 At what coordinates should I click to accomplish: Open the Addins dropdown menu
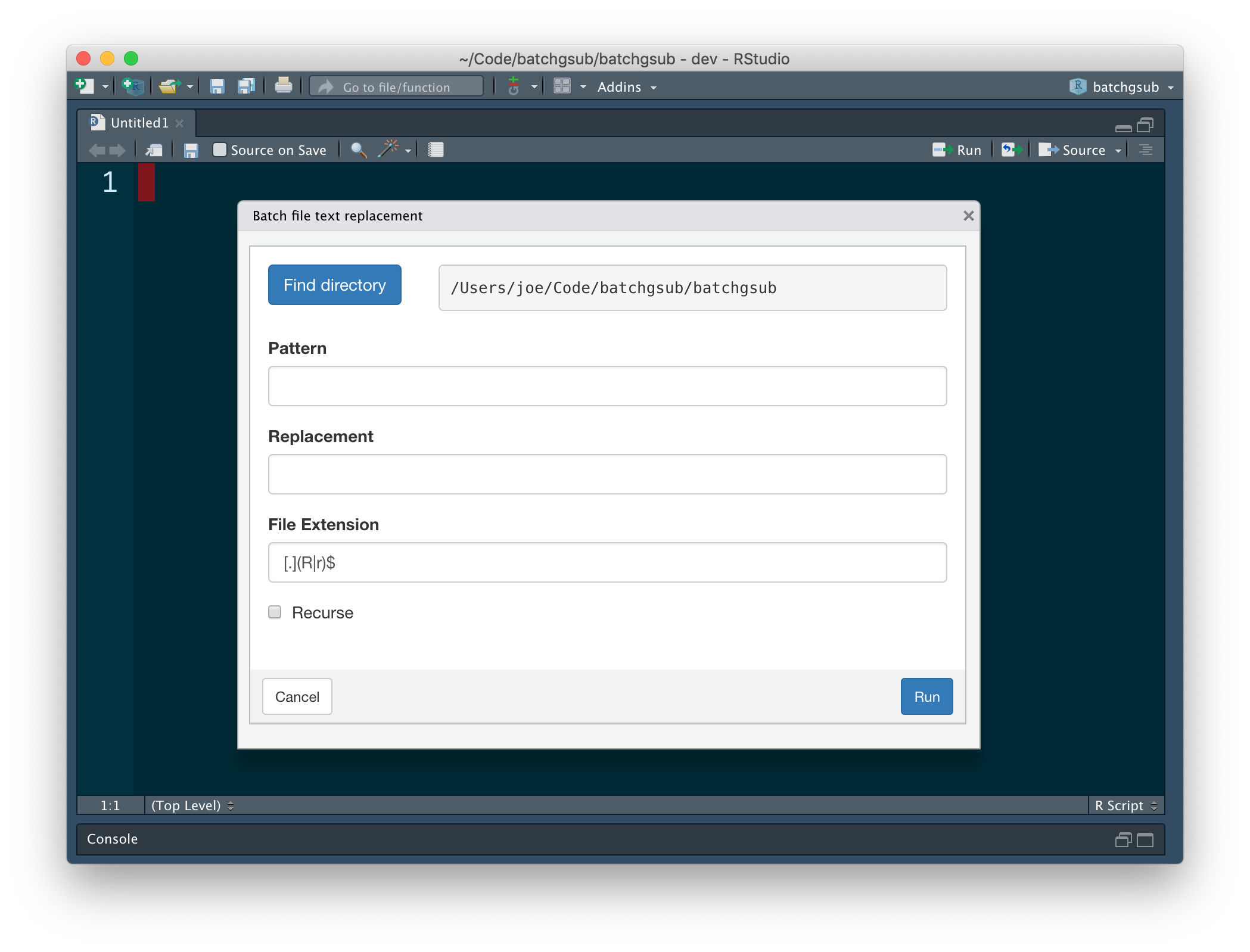626,87
